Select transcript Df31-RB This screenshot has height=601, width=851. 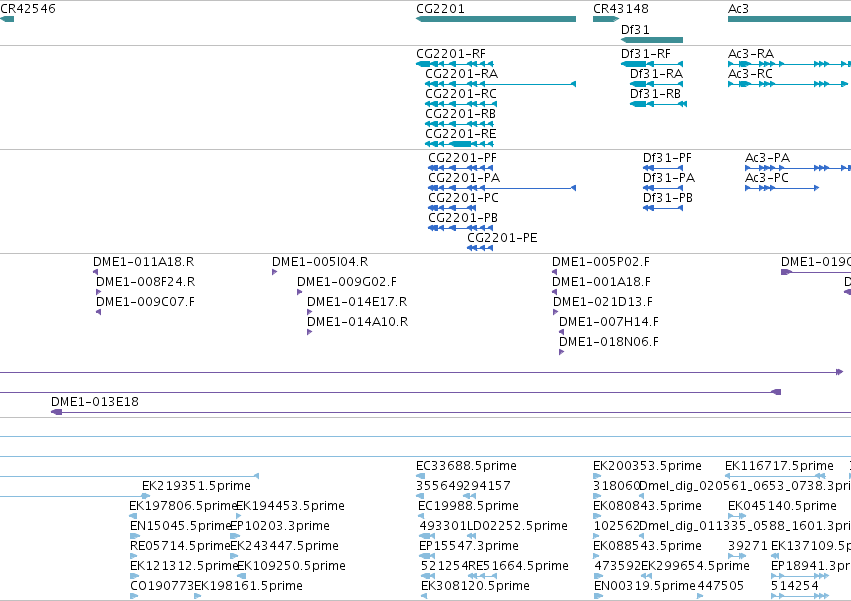(658, 104)
